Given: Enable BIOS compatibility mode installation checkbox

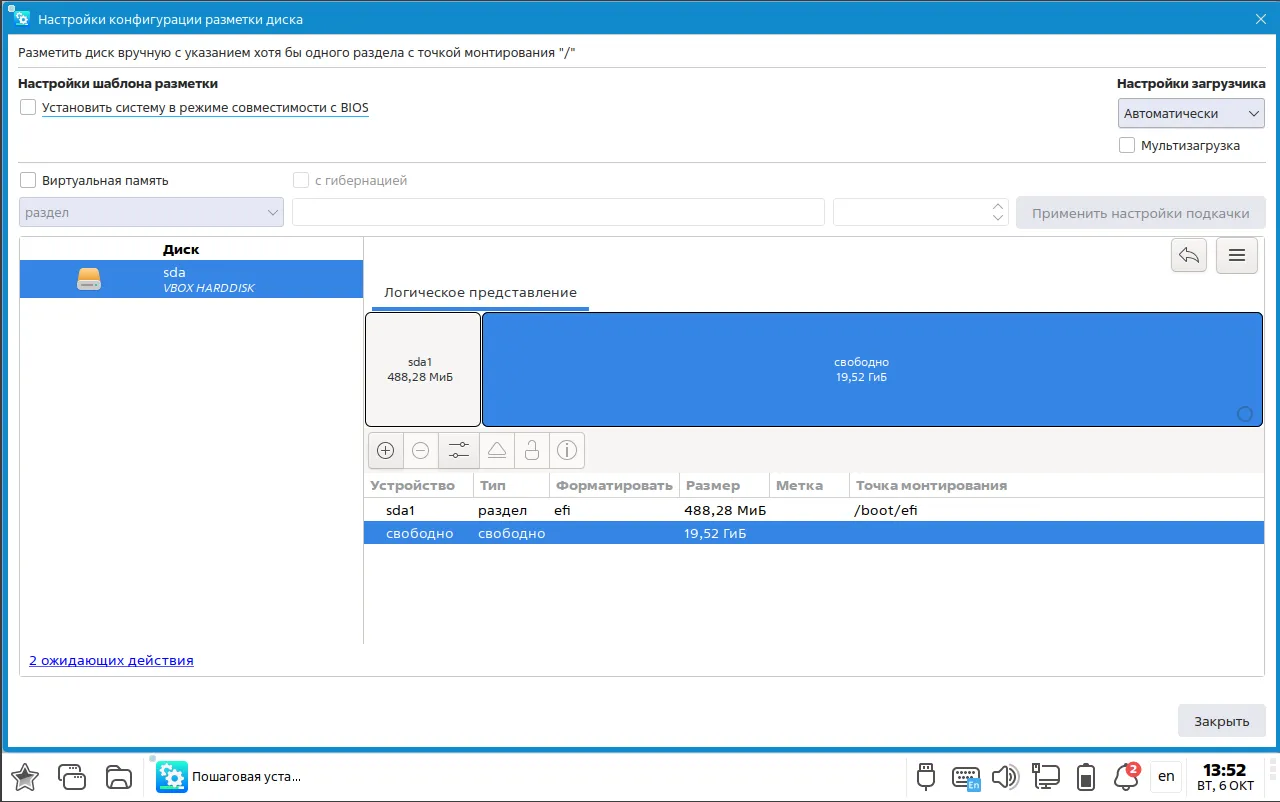Looking at the screenshot, I should click(28, 107).
